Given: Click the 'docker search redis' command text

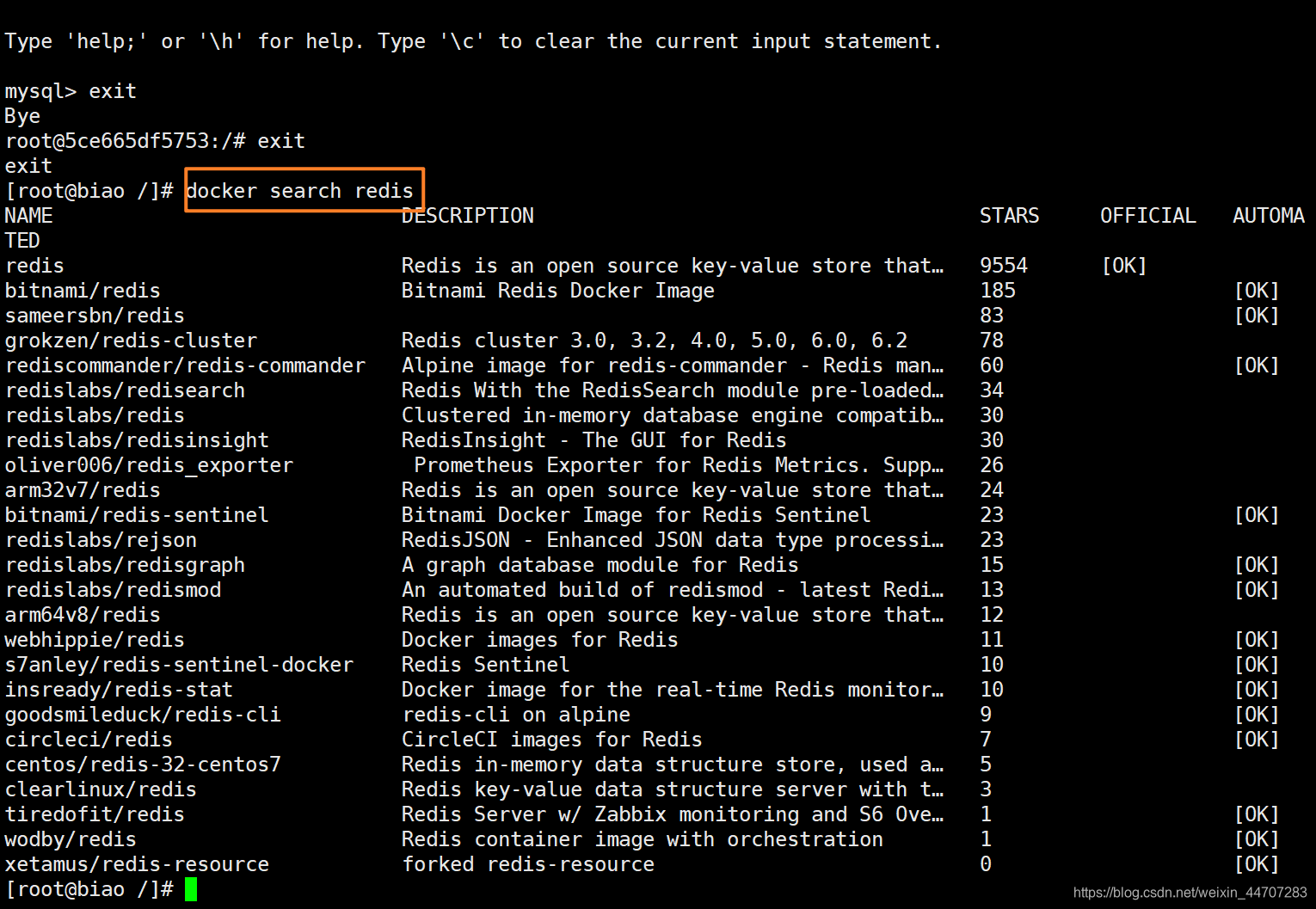Looking at the screenshot, I should (299, 191).
